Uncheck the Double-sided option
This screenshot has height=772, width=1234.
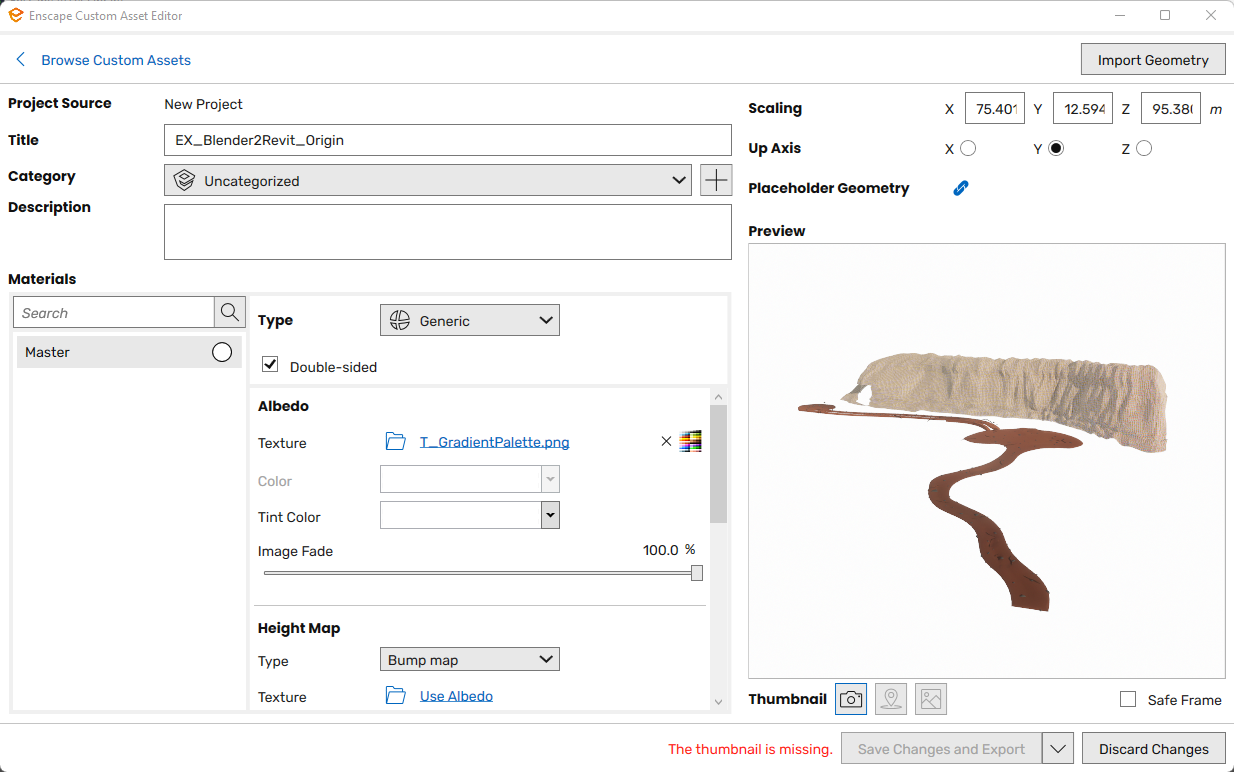click(x=270, y=364)
